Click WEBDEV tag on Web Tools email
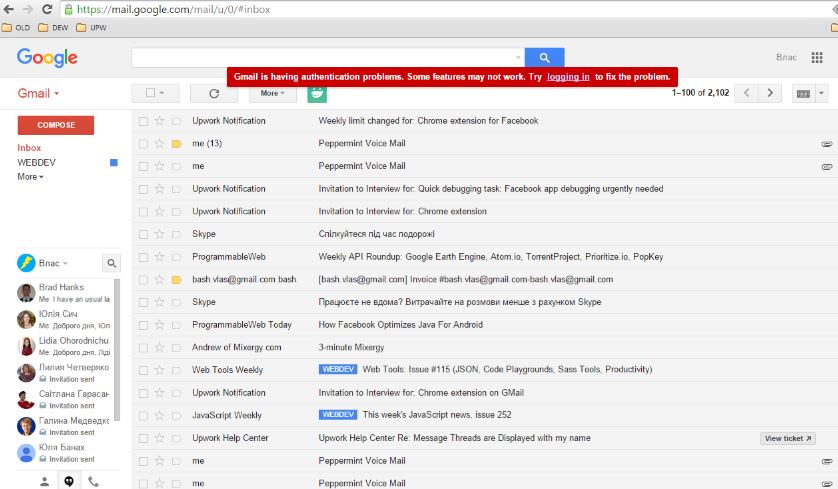This screenshot has width=838, height=489. click(338, 369)
